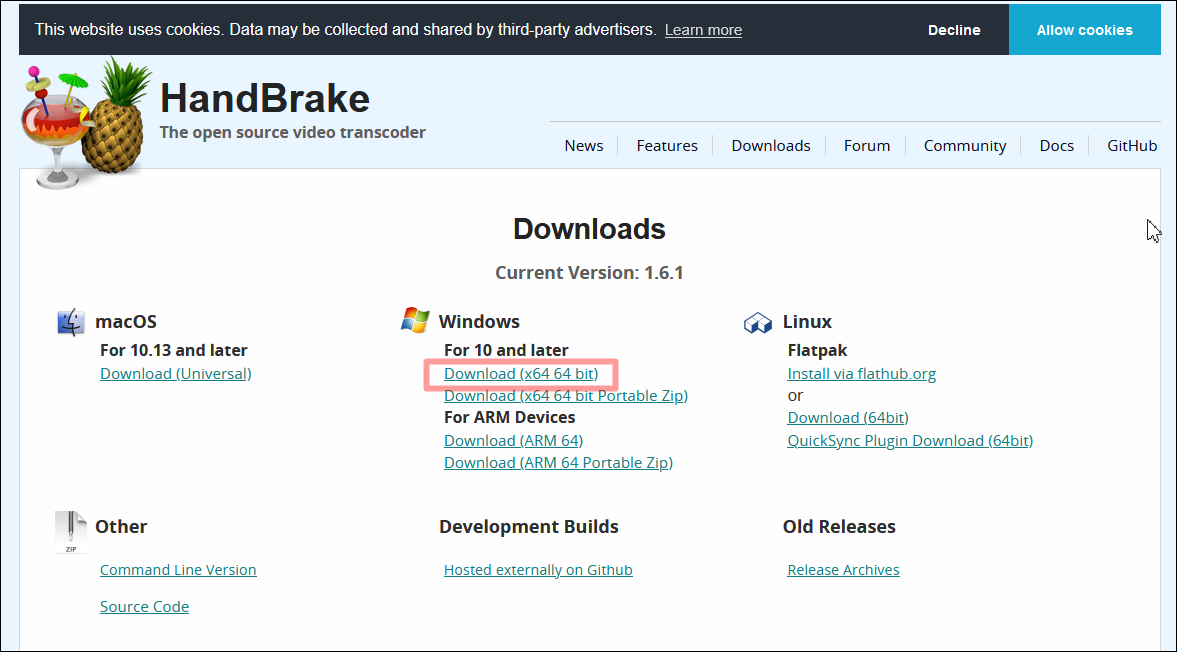Click the Windows section heading
1177x652 pixels.
tap(479, 322)
